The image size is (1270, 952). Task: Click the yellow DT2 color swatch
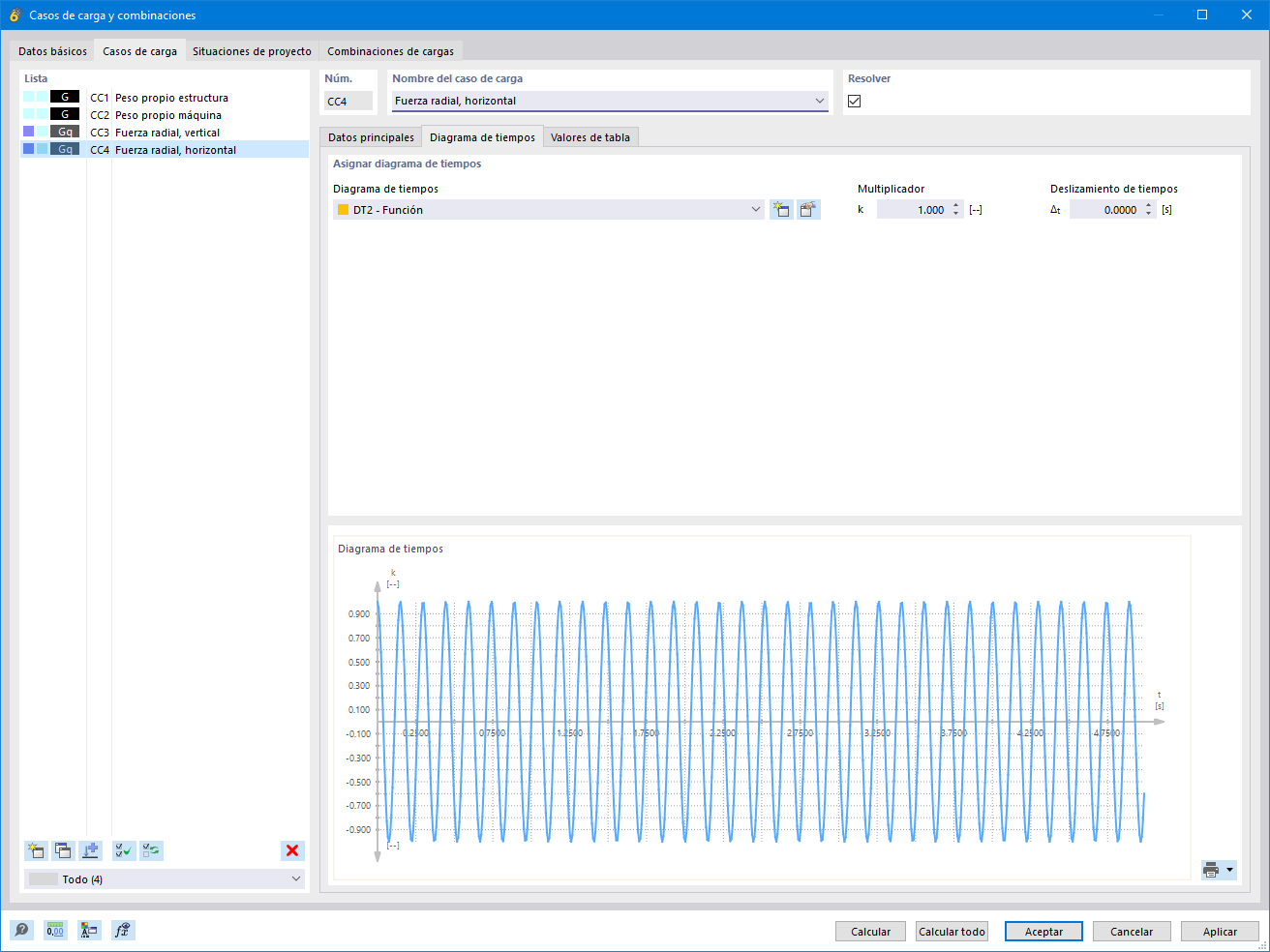[343, 210]
